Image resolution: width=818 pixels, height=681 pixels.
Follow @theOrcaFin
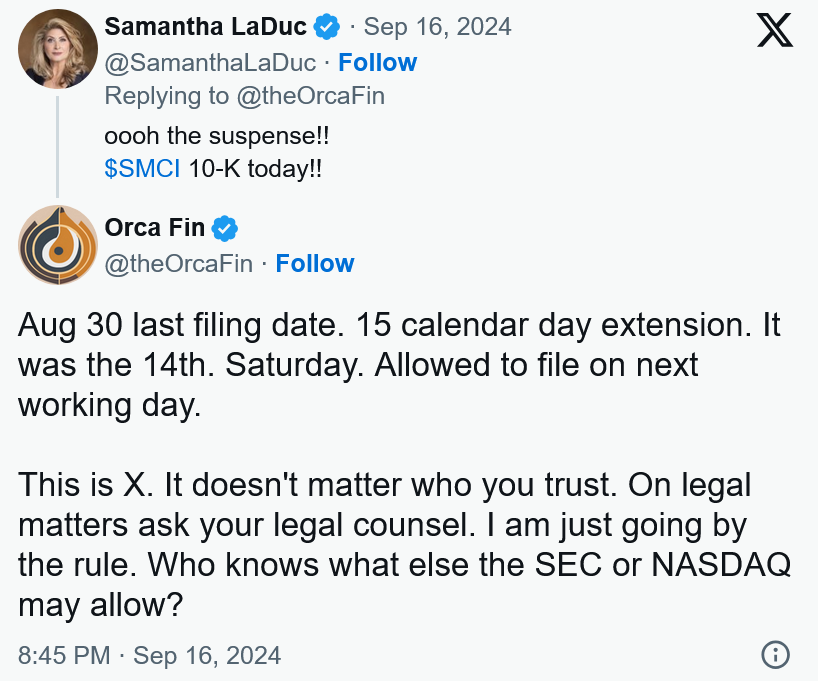coord(315,264)
